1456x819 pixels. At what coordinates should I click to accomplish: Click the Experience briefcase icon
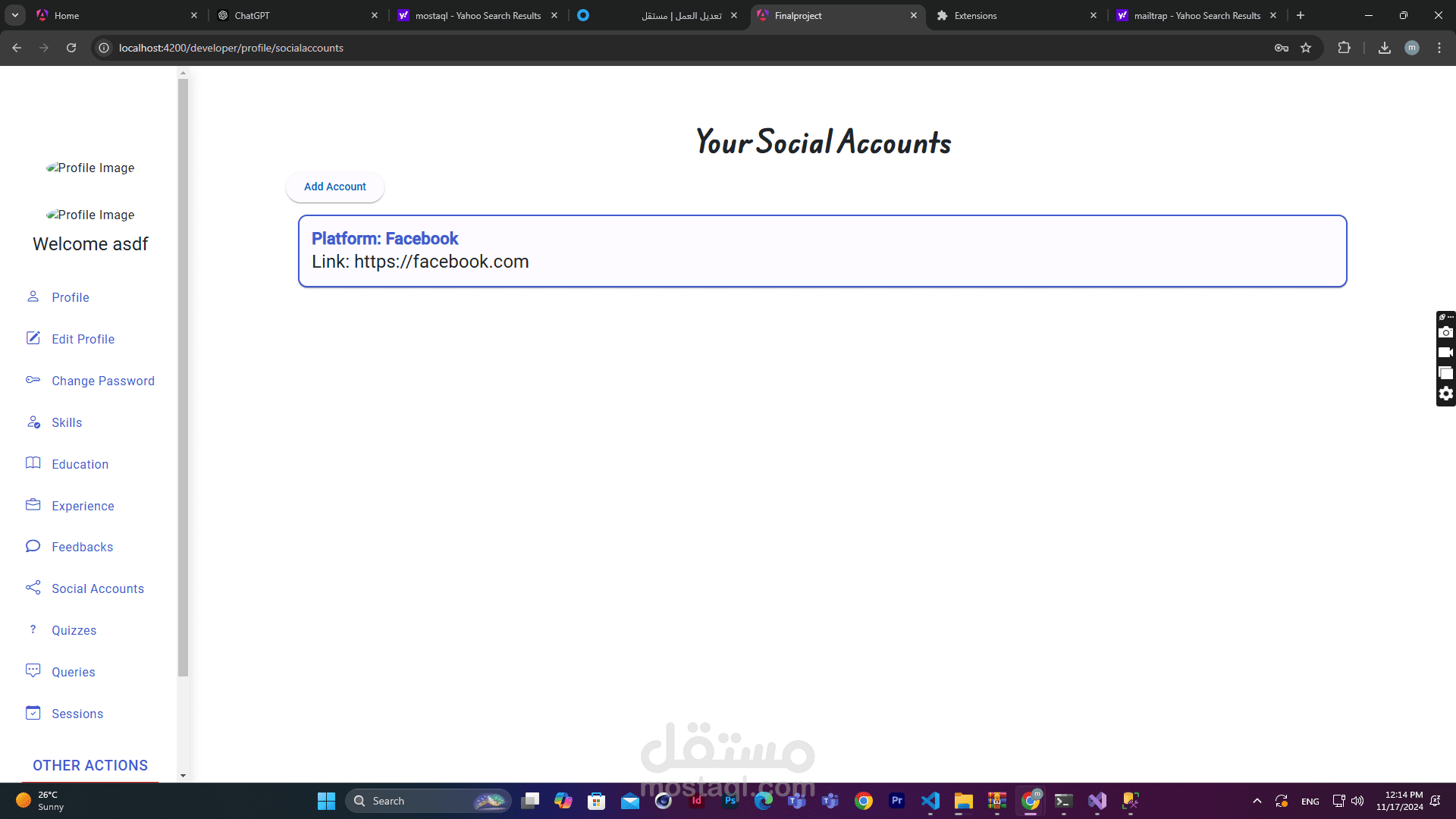[x=33, y=505]
